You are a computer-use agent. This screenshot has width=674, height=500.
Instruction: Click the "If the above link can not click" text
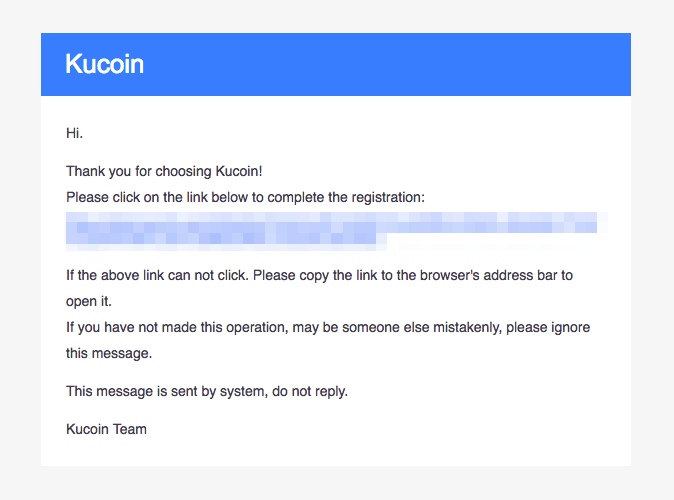point(157,275)
